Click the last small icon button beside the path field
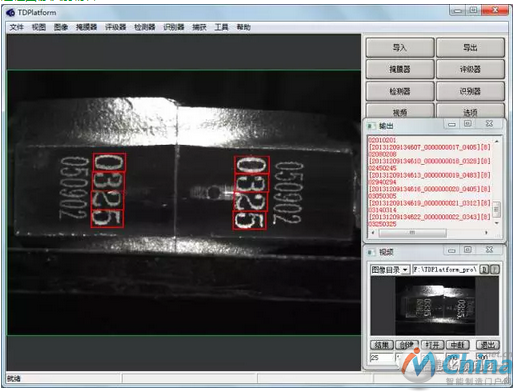This screenshot has height=392, width=515. [495, 269]
